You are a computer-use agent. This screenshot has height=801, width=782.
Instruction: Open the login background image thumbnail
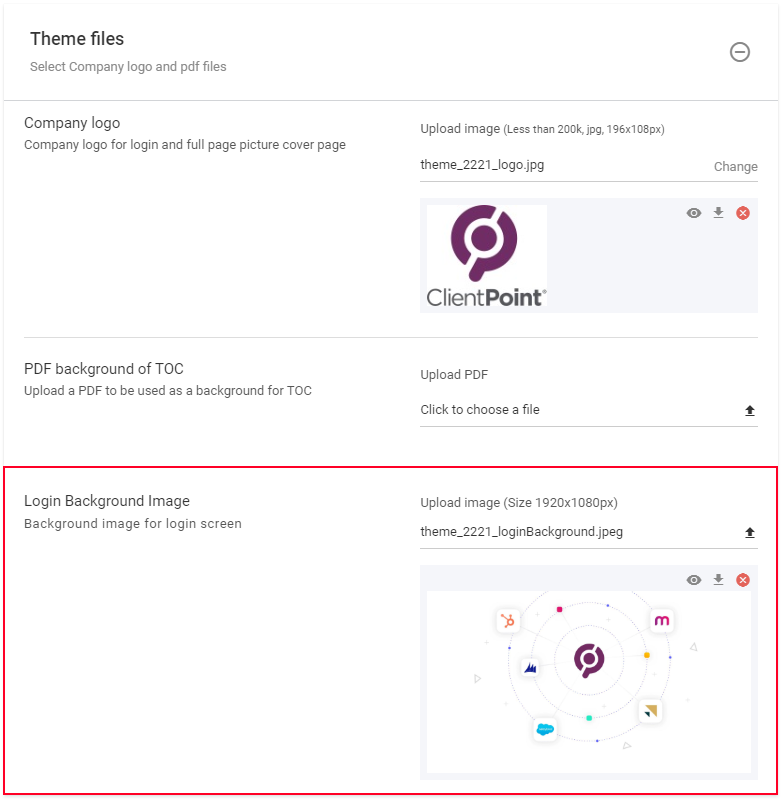pos(588,681)
